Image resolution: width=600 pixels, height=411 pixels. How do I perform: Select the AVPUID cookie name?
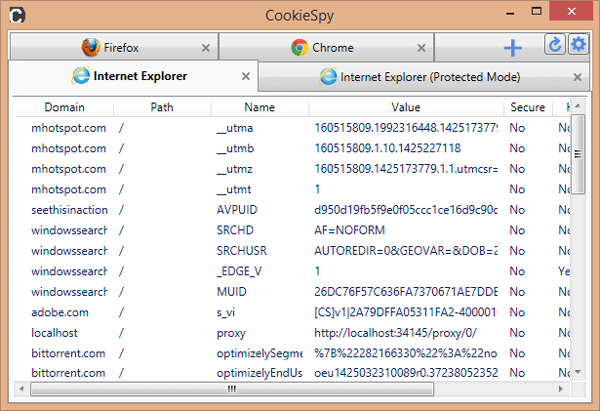coord(237,210)
